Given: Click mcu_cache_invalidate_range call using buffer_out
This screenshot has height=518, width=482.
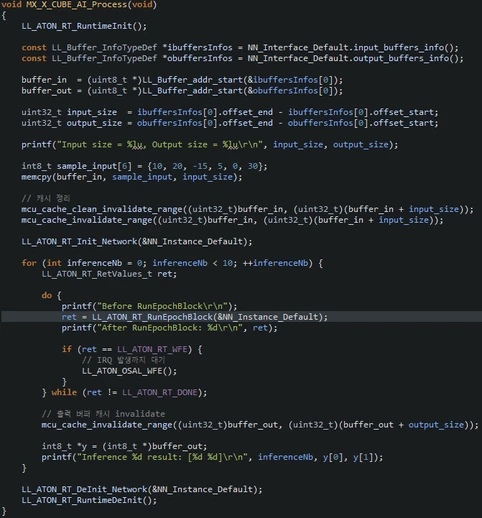Looking at the screenshot, I should [260, 425].
